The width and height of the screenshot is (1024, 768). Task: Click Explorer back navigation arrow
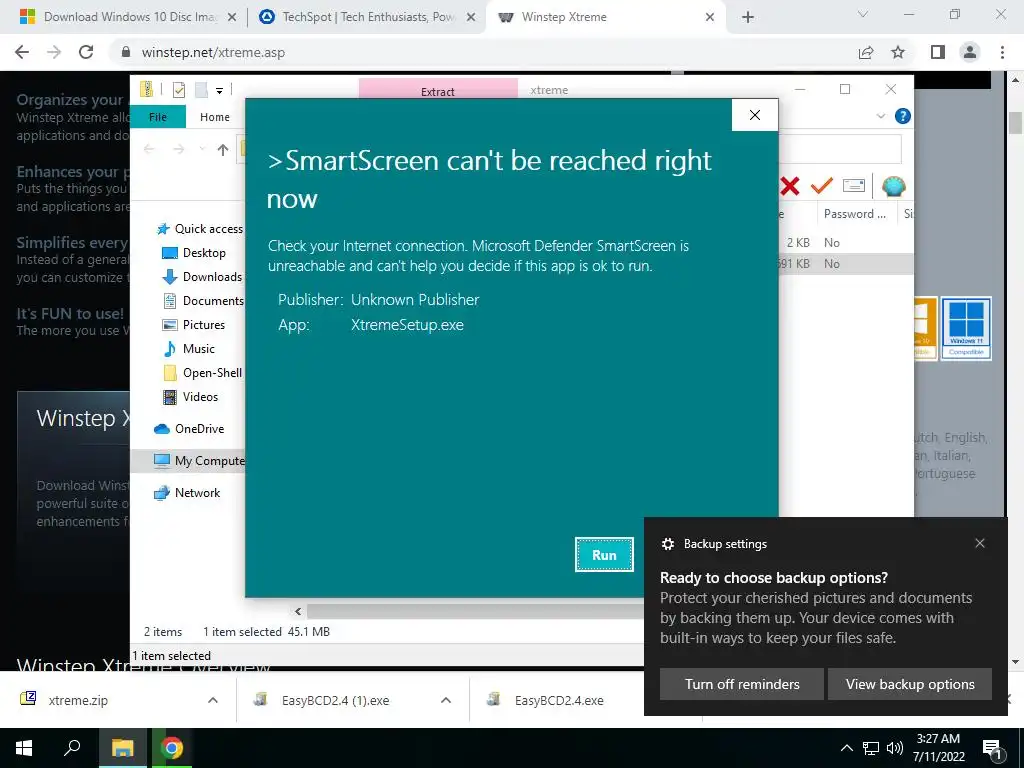(150, 150)
